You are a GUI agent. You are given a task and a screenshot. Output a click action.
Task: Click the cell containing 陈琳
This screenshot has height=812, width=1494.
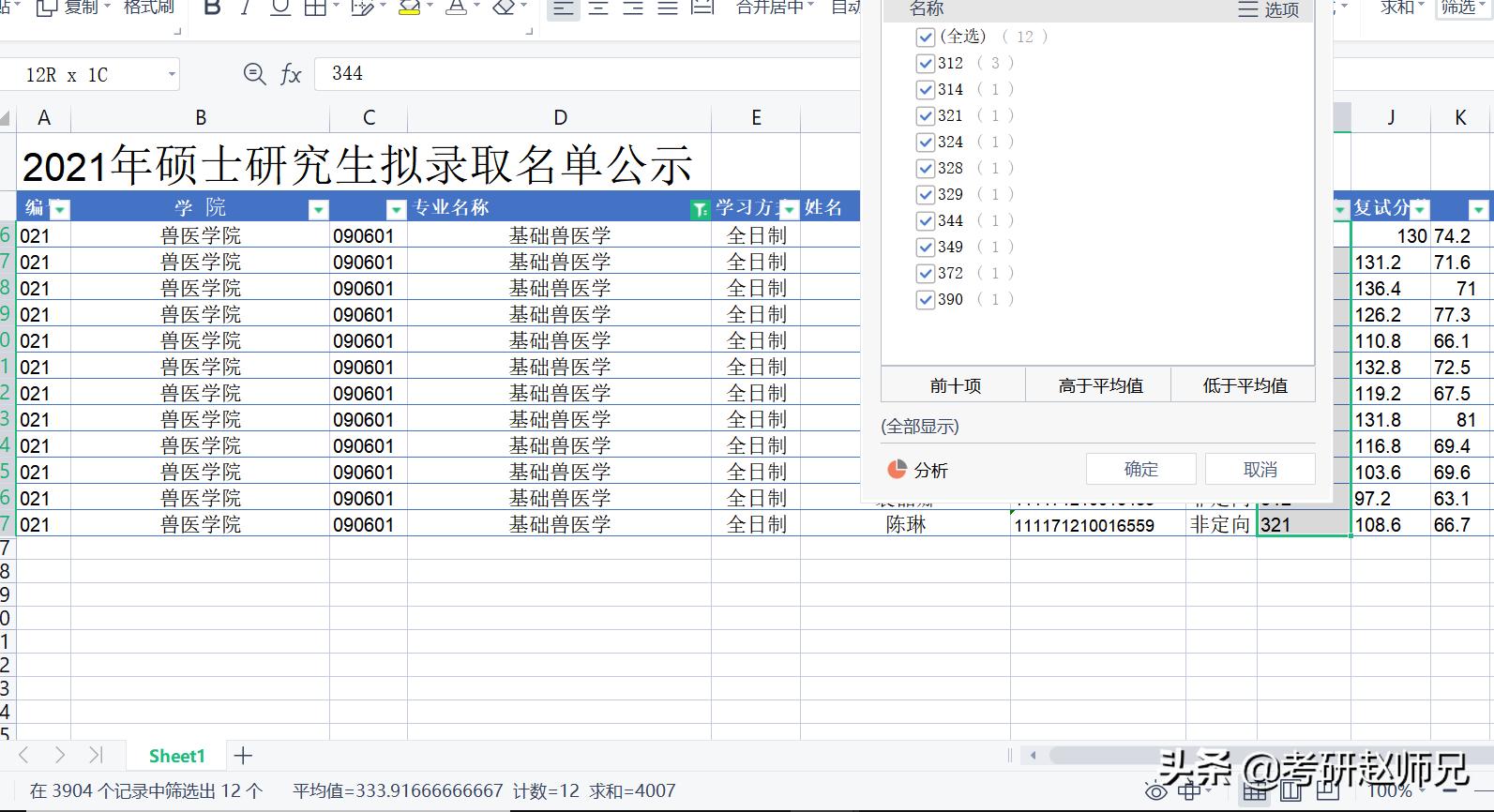pyautogui.click(x=906, y=525)
